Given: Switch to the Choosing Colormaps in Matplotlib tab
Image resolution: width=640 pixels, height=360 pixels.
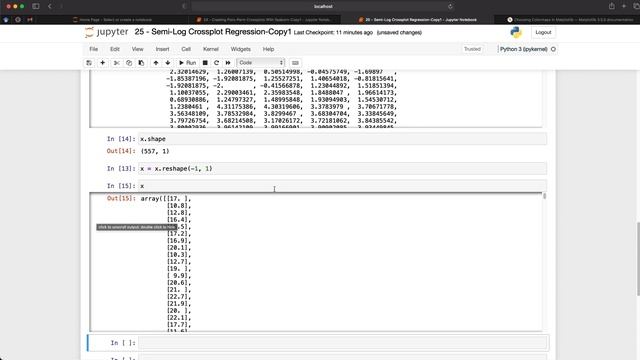Looking at the screenshot, I should 570,20.
